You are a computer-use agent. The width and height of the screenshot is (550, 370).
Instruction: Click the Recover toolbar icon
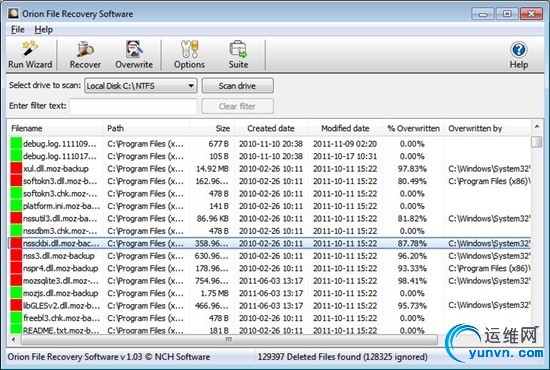pos(85,55)
